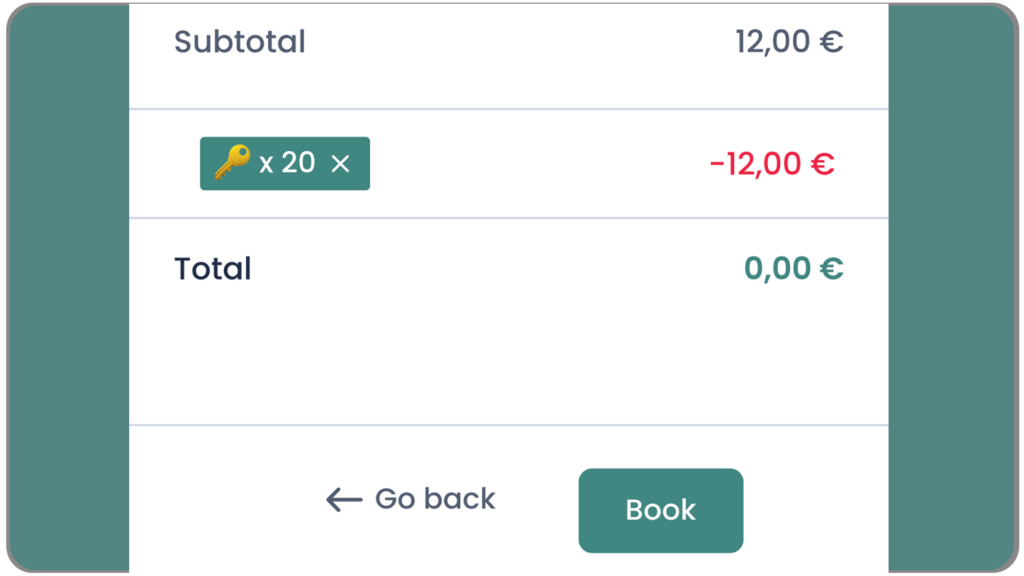The height and width of the screenshot is (576, 1024).
Task: Click empty white space below the Total row
Action: [x=508, y=360]
